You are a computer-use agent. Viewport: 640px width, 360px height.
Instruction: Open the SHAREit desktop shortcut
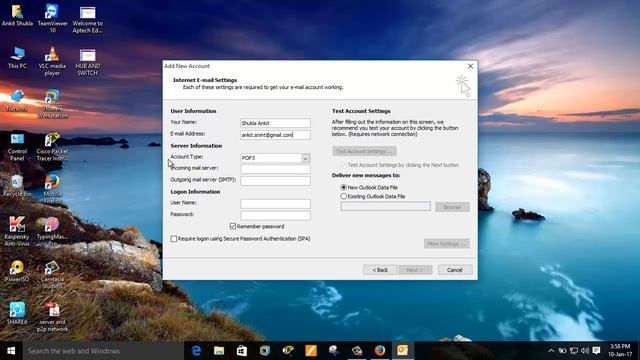coord(17,313)
